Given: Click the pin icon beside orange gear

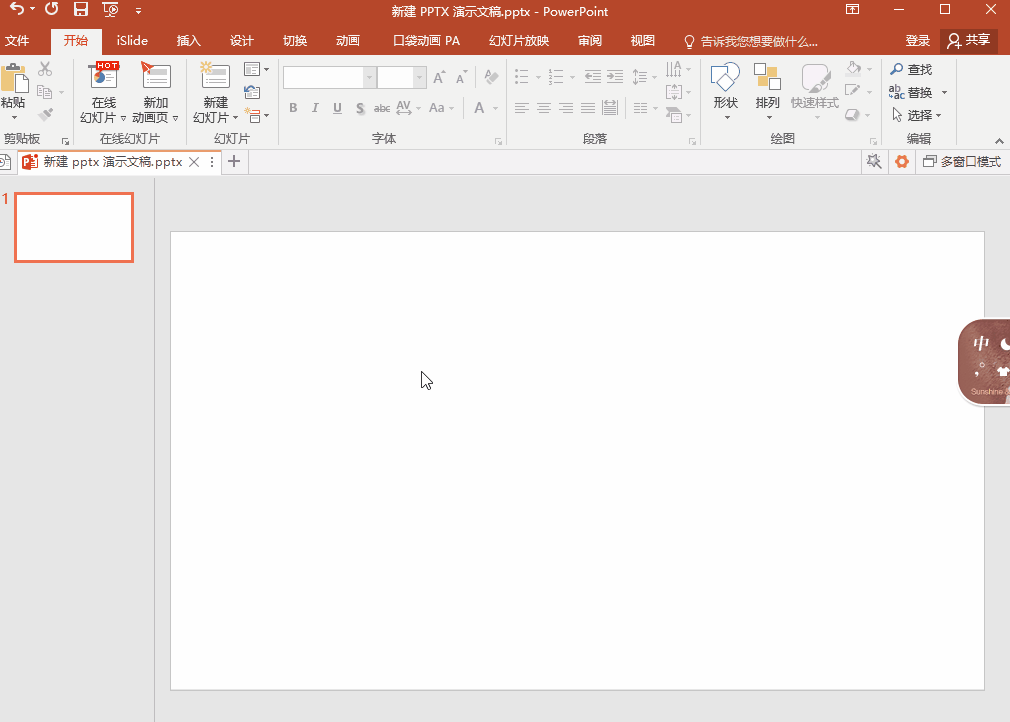Looking at the screenshot, I should (x=875, y=162).
